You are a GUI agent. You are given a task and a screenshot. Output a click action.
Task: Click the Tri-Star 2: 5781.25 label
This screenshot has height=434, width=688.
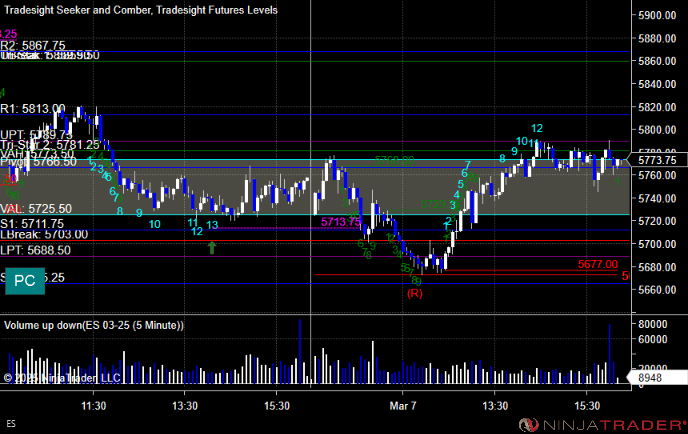tap(50, 144)
